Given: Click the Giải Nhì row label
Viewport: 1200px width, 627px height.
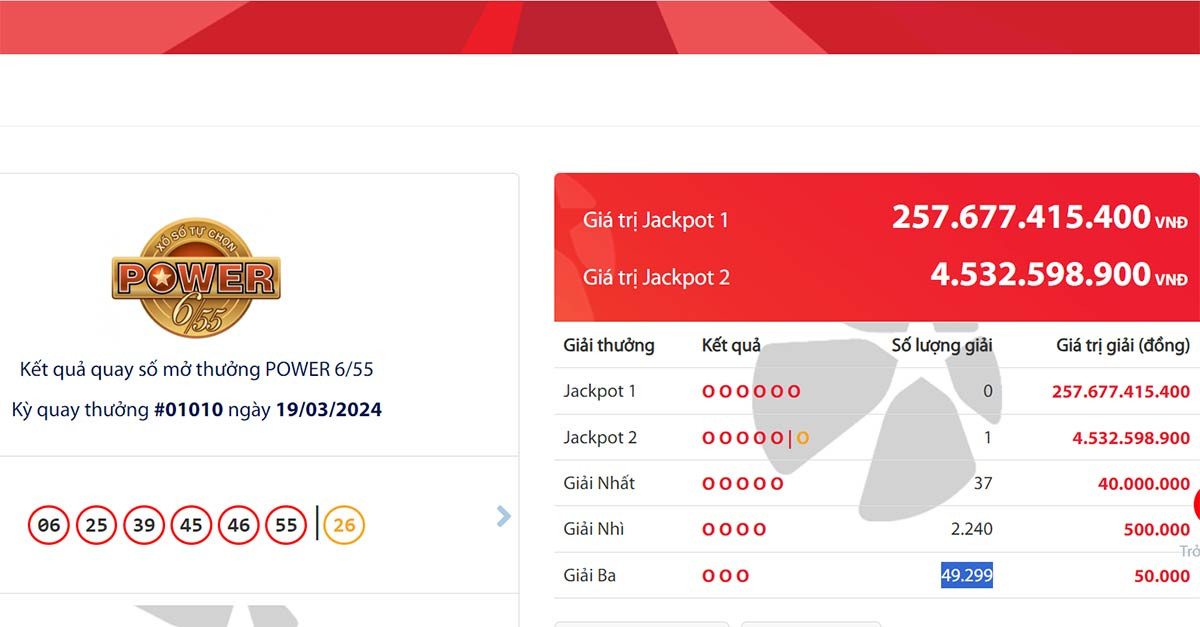Looking at the screenshot, I should pyautogui.click(x=593, y=529).
